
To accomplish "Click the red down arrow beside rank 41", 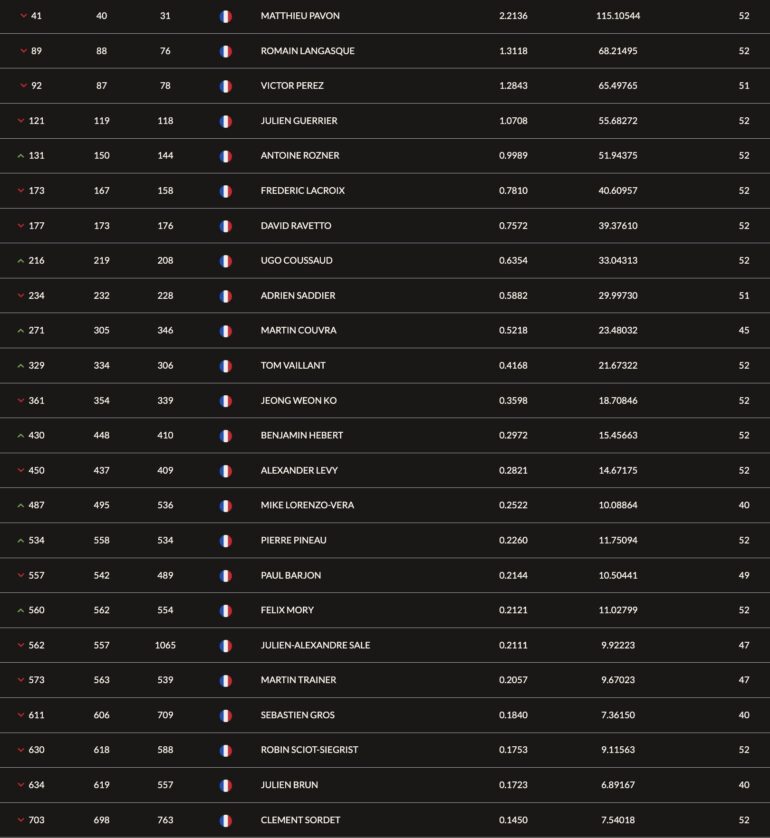I will tap(24, 16).
